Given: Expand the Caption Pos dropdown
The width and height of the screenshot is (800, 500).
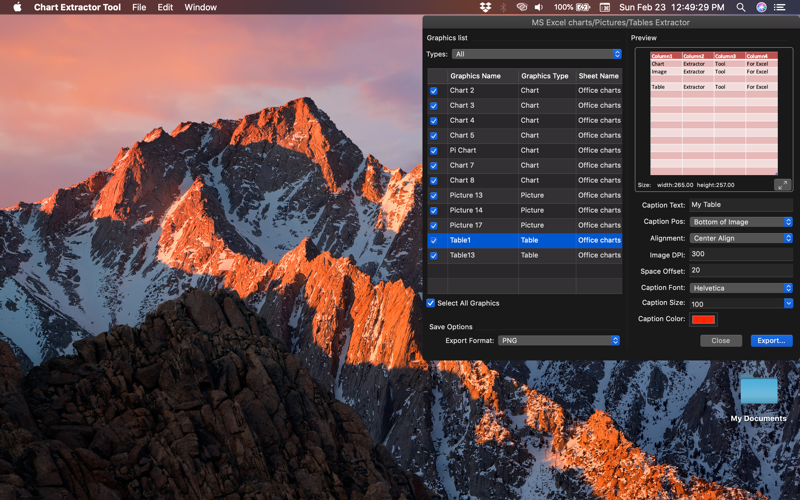Looking at the screenshot, I should click(741, 222).
